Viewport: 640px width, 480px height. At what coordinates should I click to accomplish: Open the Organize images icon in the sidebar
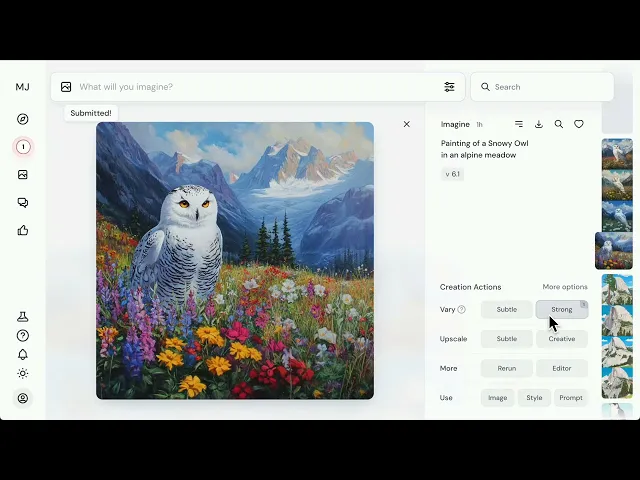point(23,175)
